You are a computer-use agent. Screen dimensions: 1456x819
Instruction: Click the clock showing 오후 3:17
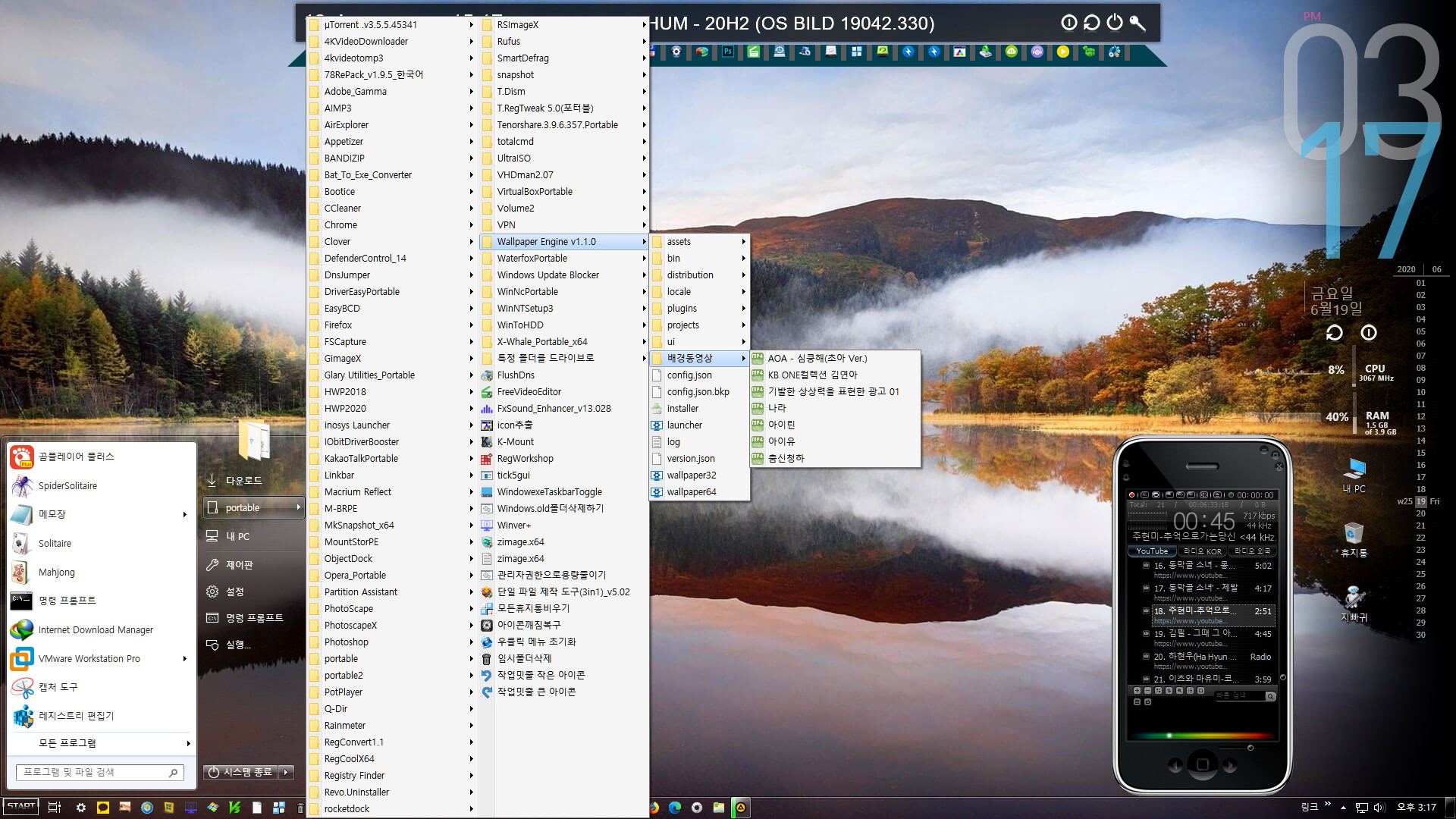point(1417,807)
